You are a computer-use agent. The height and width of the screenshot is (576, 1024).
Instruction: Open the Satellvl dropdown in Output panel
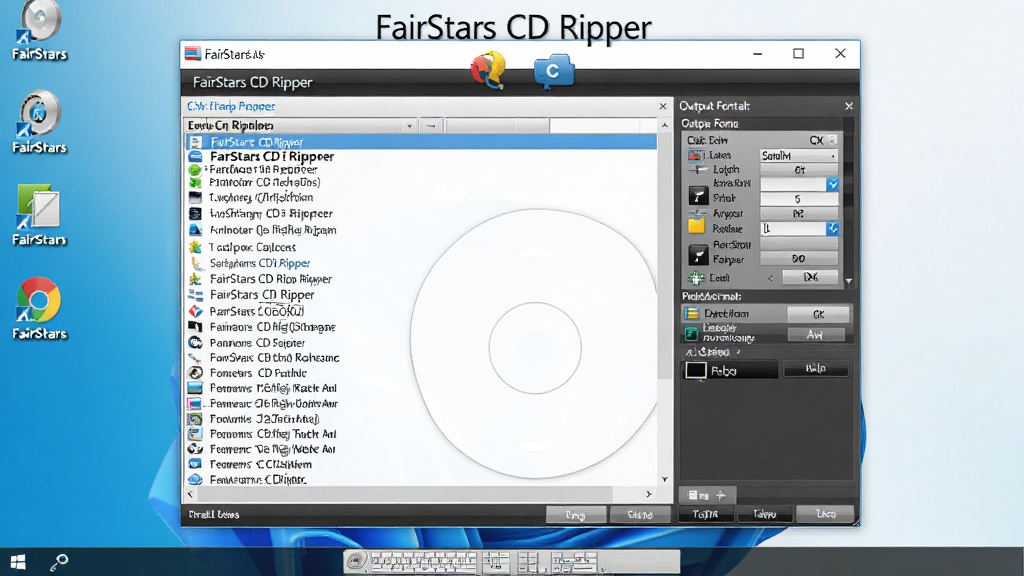pyautogui.click(x=799, y=155)
